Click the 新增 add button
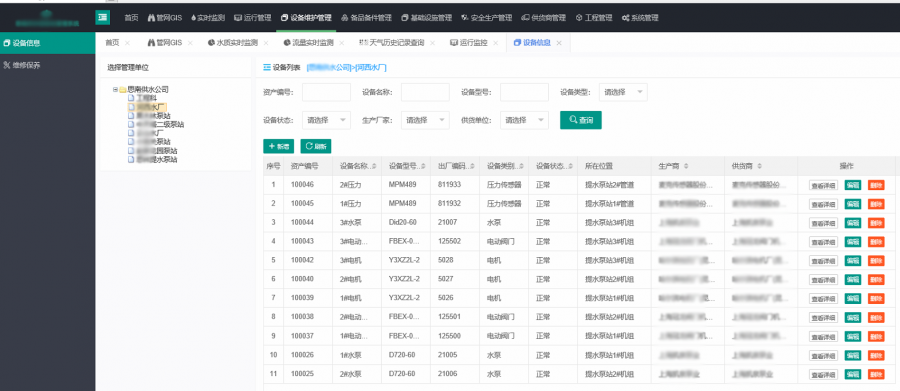900x391 pixels. (278, 146)
